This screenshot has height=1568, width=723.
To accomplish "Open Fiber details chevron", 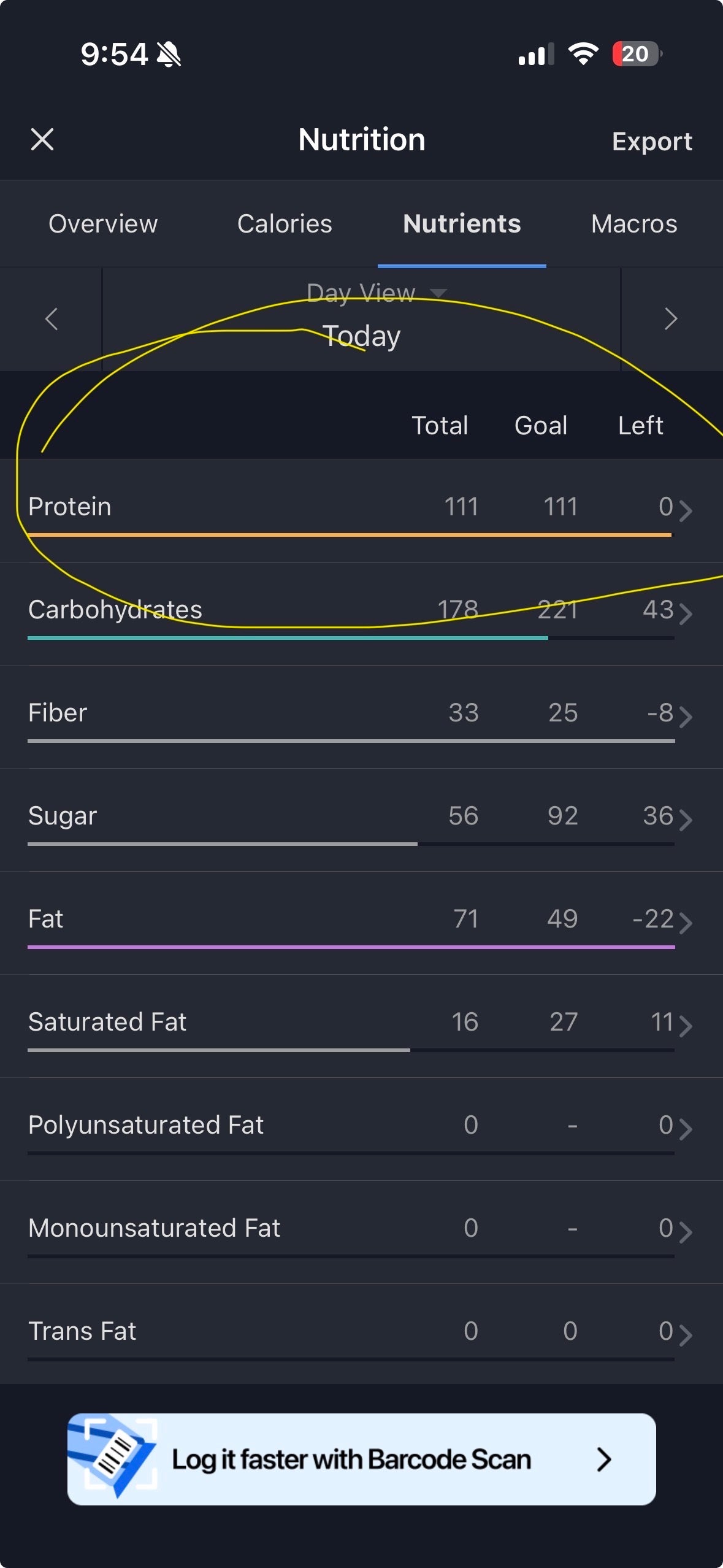I will point(686,717).
